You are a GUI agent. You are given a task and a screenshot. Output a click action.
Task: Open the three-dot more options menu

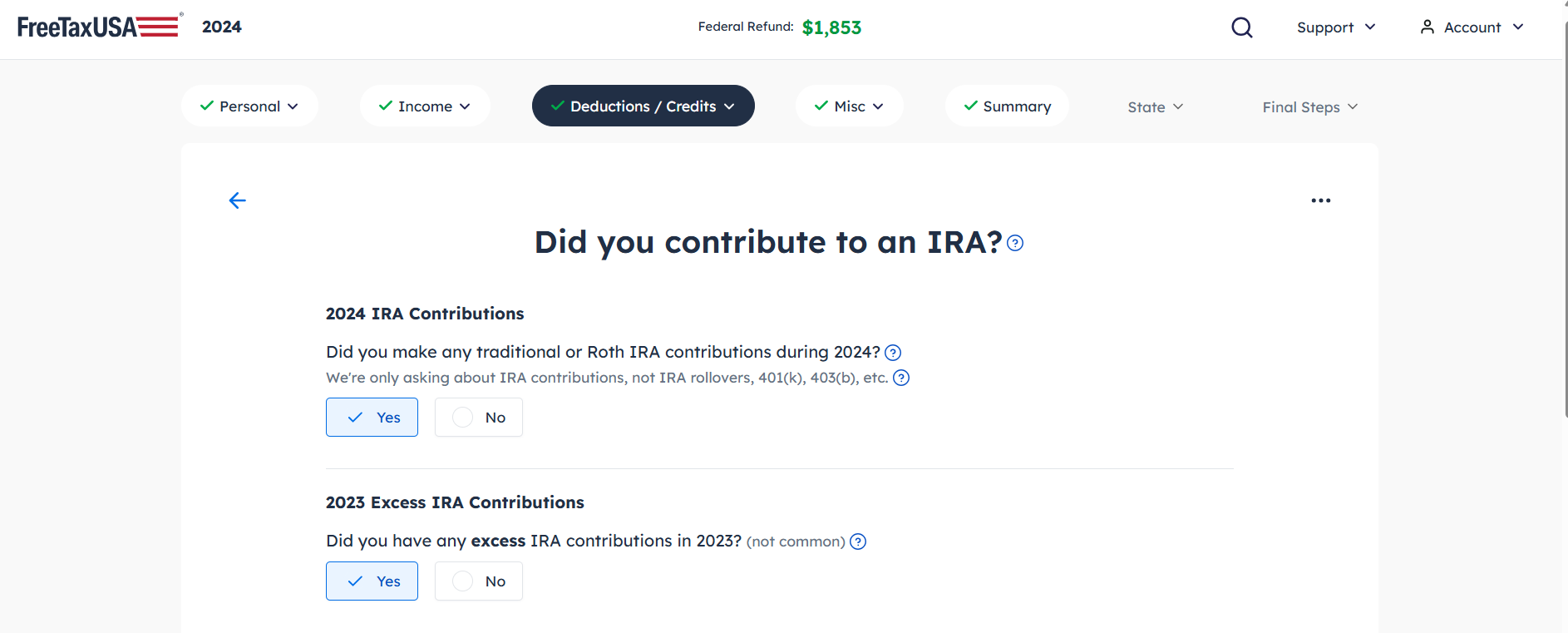tap(1320, 200)
